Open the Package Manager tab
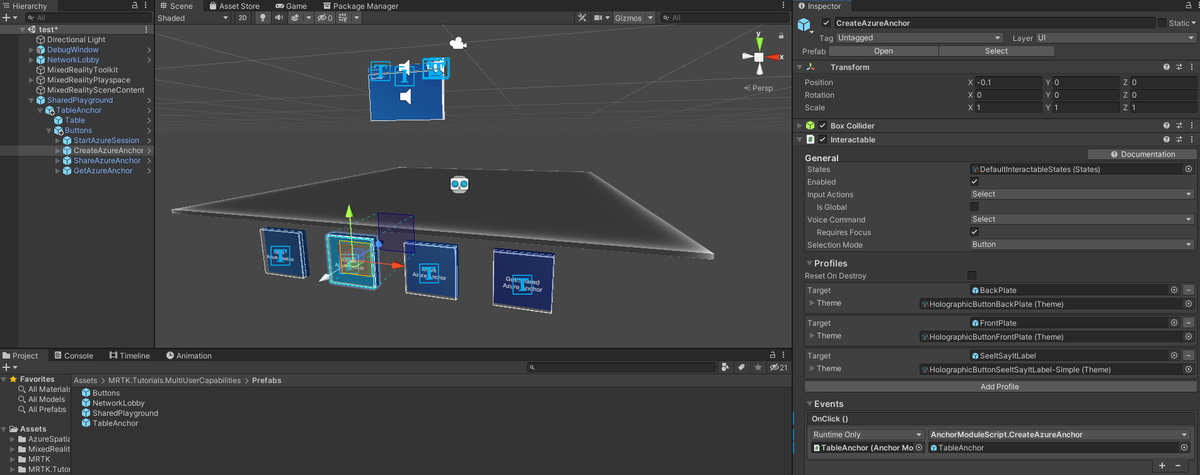The height and width of the screenshot is (475, 1200). (360, 6)
